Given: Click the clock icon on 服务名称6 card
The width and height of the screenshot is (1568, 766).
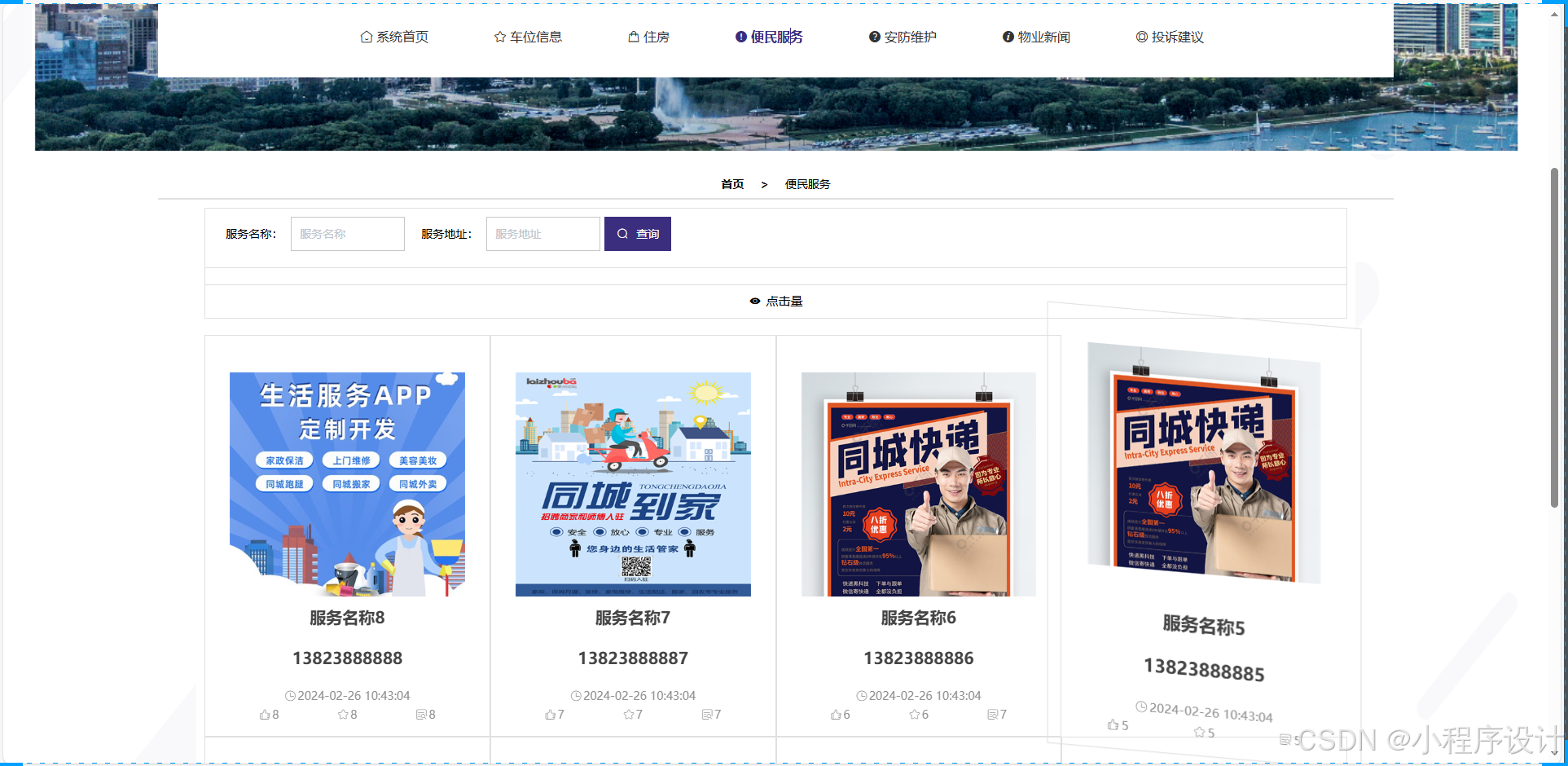Looking at the screenshot, I should pyautogui.click(x=862, y=696).
